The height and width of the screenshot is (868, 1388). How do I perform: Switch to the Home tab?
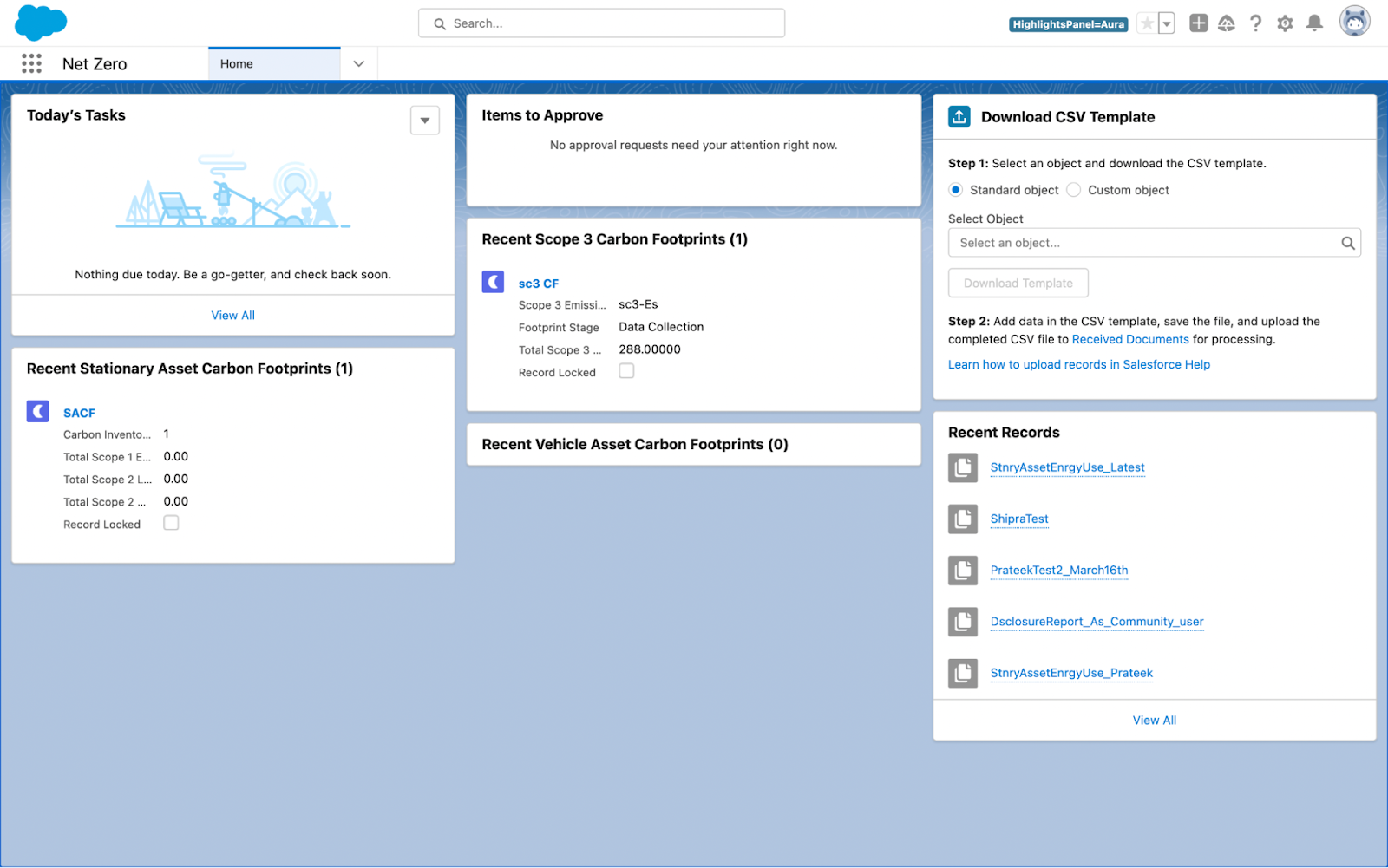coord(274,63)
